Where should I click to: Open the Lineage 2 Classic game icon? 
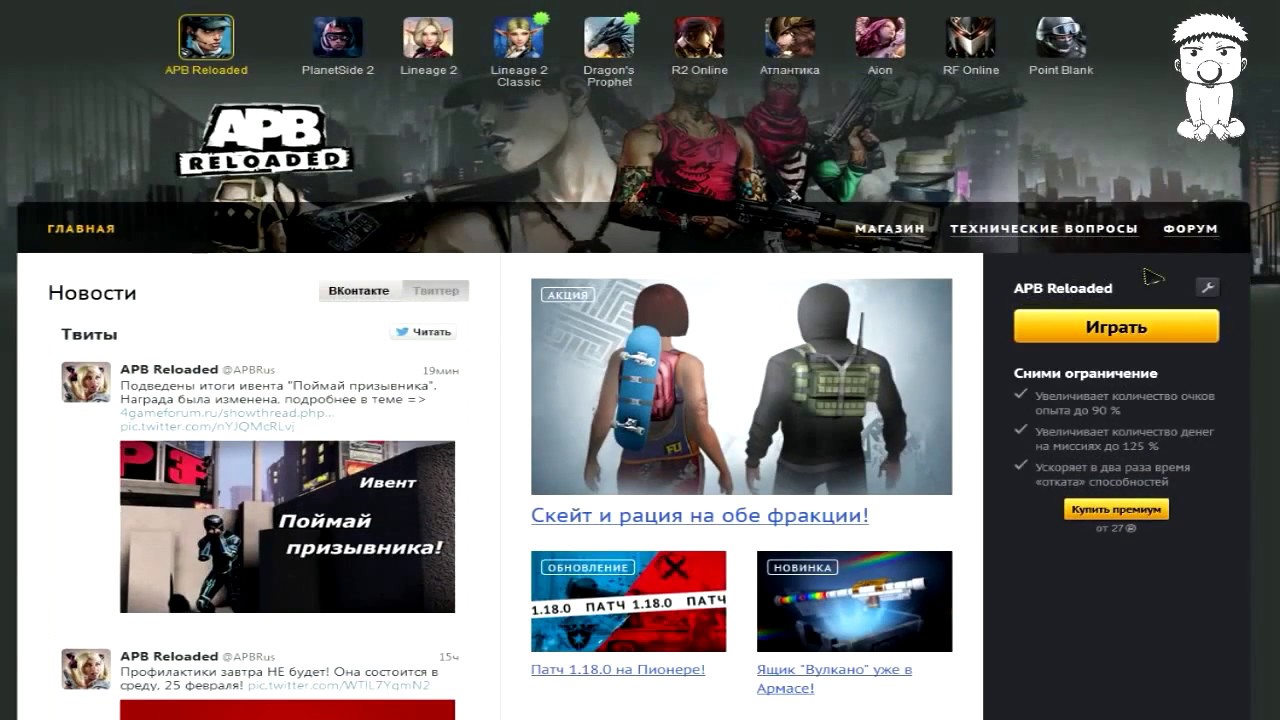point(519,38)
